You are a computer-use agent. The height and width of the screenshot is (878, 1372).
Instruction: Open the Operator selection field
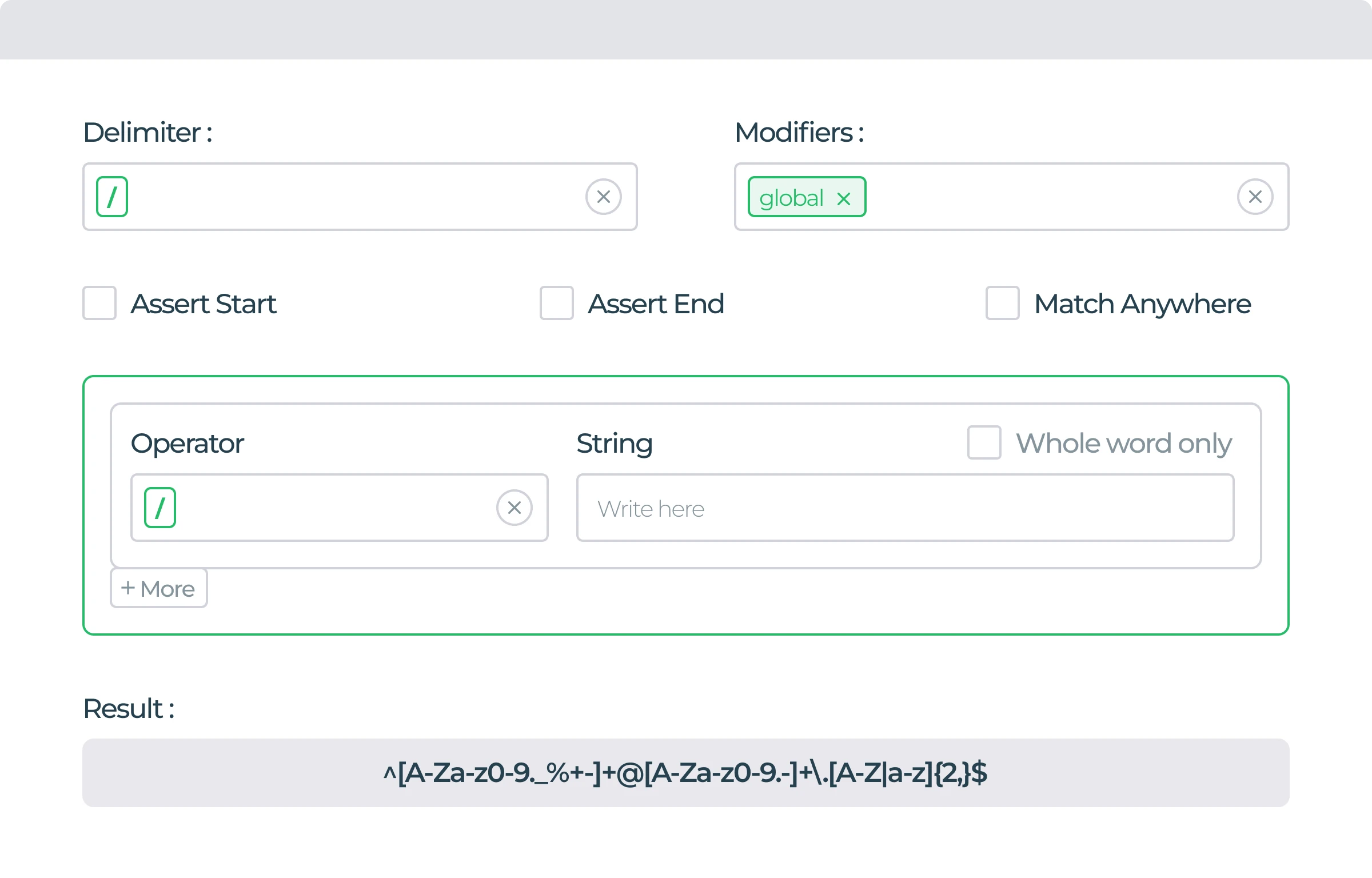(343, 507)
